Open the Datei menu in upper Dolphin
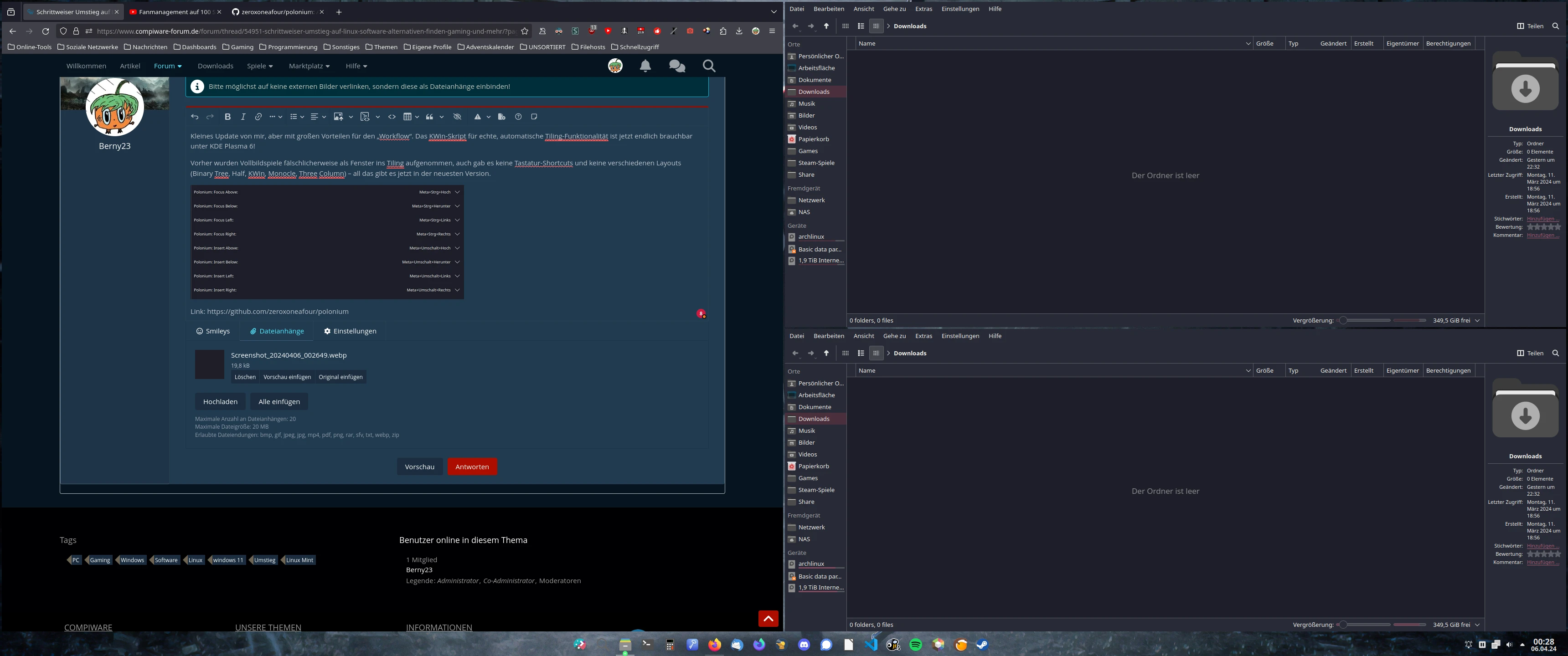 coord(797,9)
